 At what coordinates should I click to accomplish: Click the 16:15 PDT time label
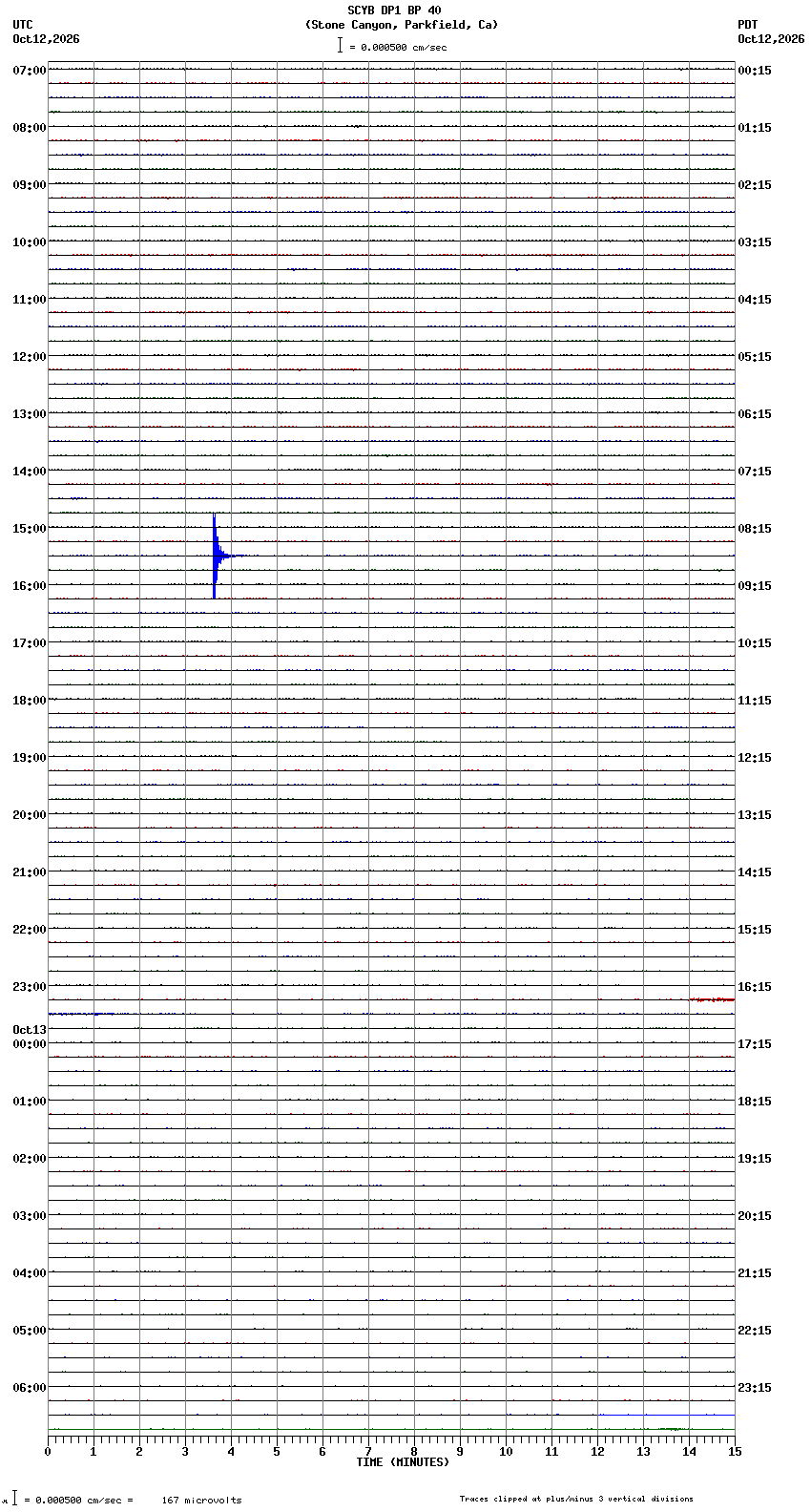click(x=755, y=987)
